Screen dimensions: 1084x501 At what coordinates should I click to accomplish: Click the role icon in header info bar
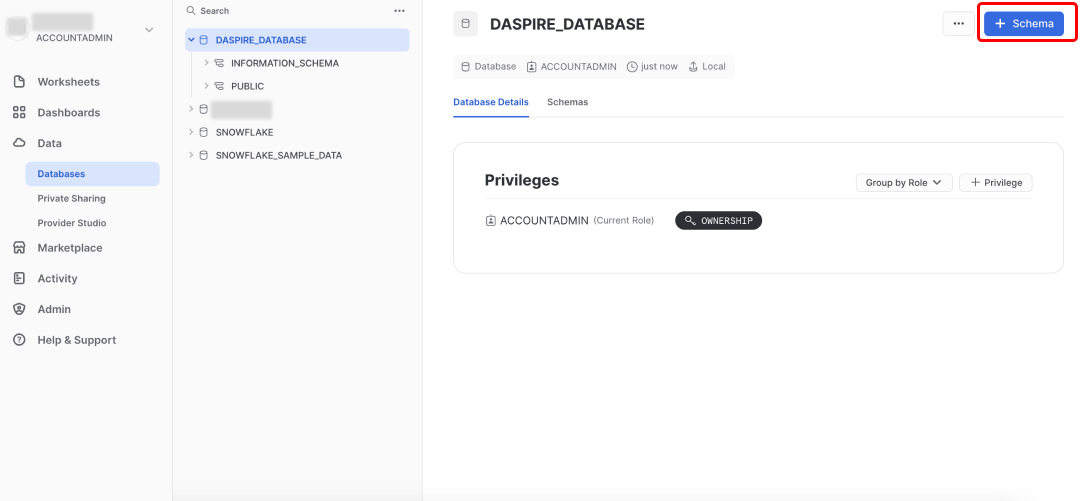coord(532,67)
